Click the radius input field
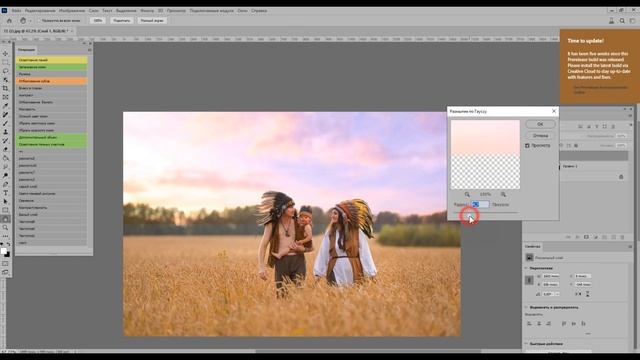The width and height of the screenshot is (640, 360). (480, 204)
